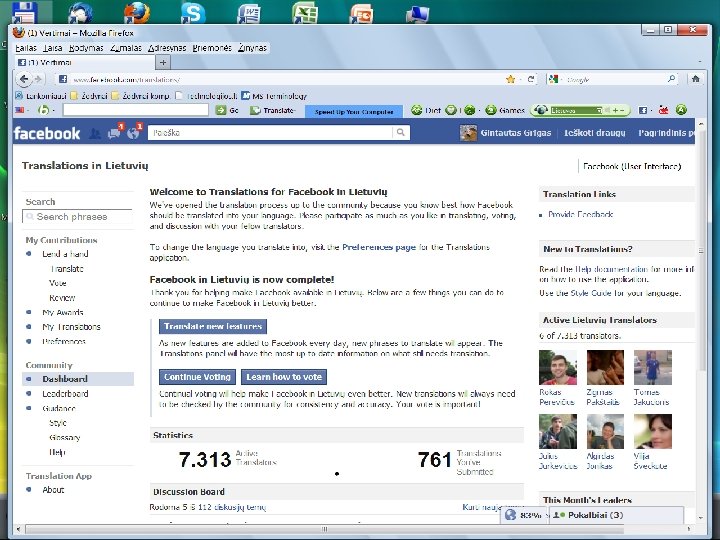Open the Žurnalas menu
The width and height of the screenshot is (720, 540).
coord(125,48)
